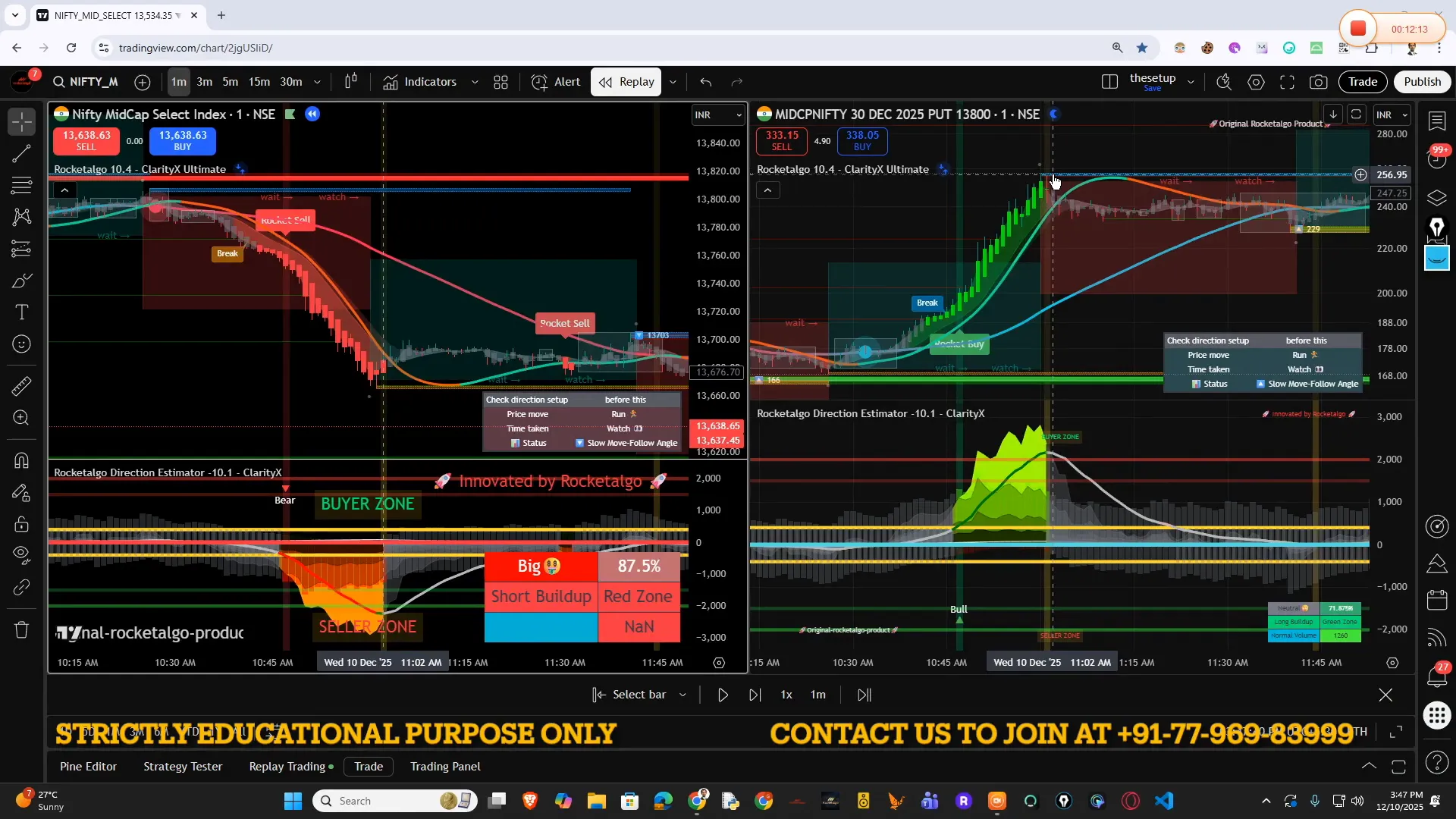Select the XABCD Pattern drawing tool

tap(20, 218)
